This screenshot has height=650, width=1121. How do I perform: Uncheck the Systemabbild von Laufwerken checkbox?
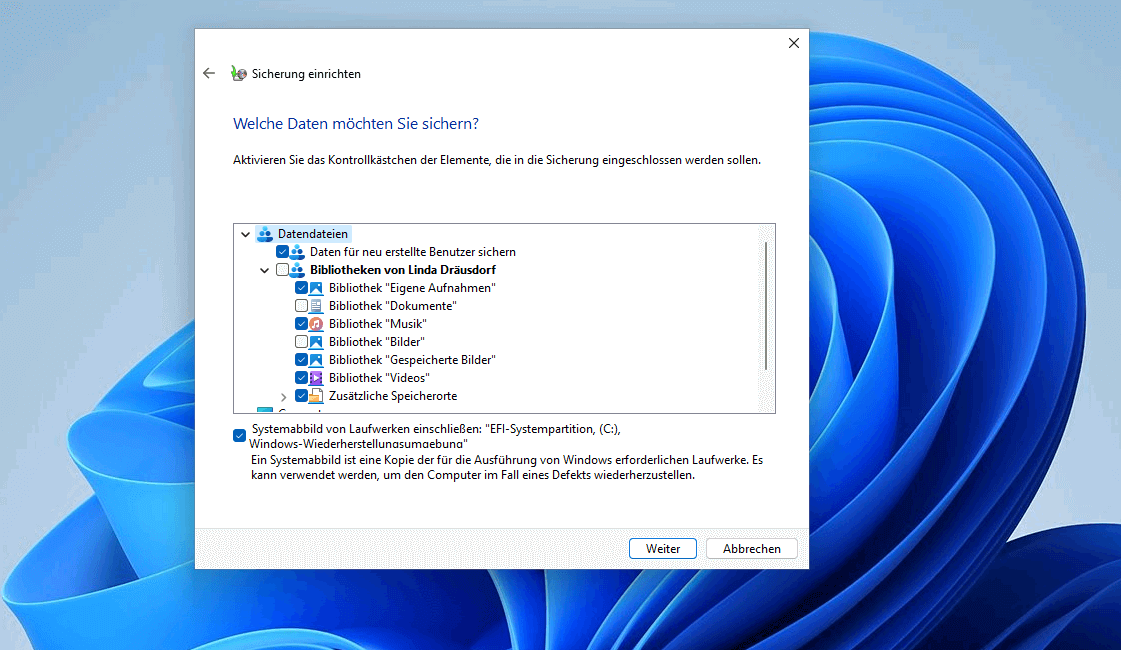pyautogui.click(x=239, y=435)
